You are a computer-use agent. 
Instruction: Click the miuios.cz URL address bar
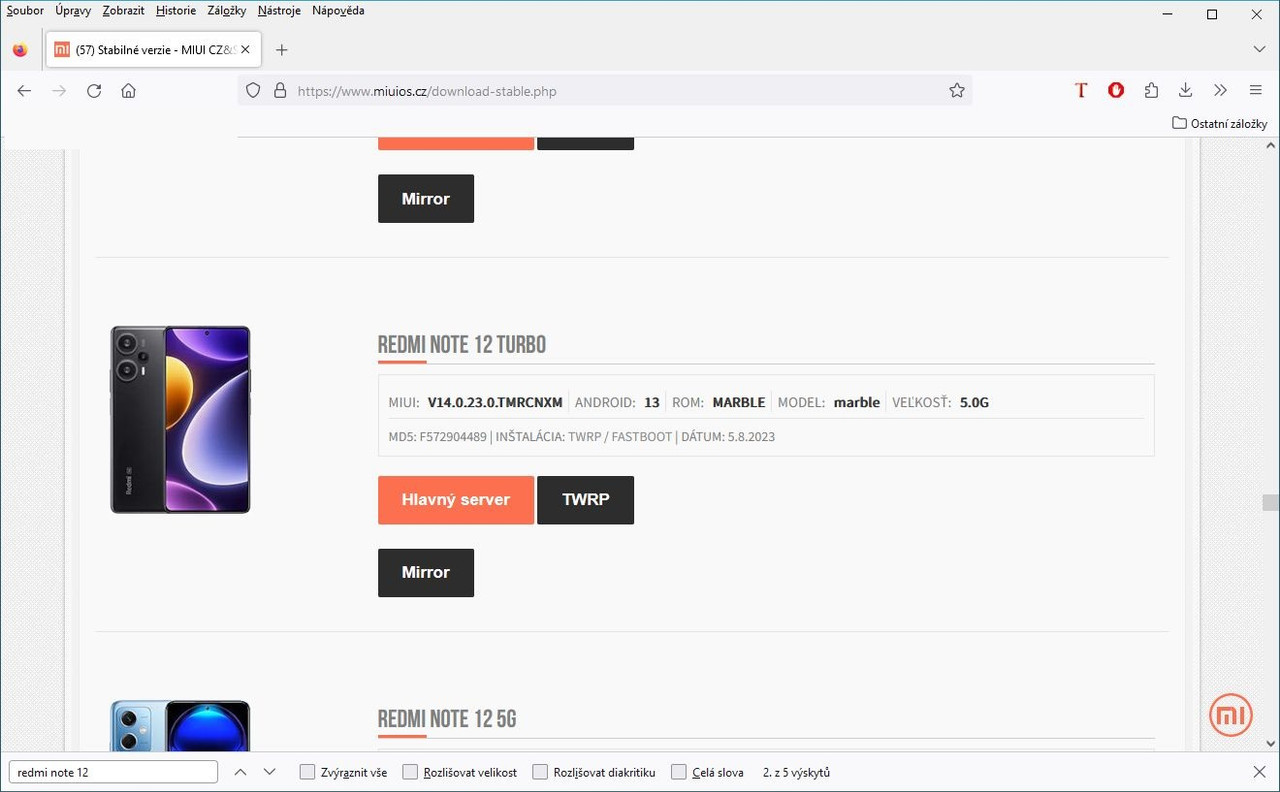604,91
